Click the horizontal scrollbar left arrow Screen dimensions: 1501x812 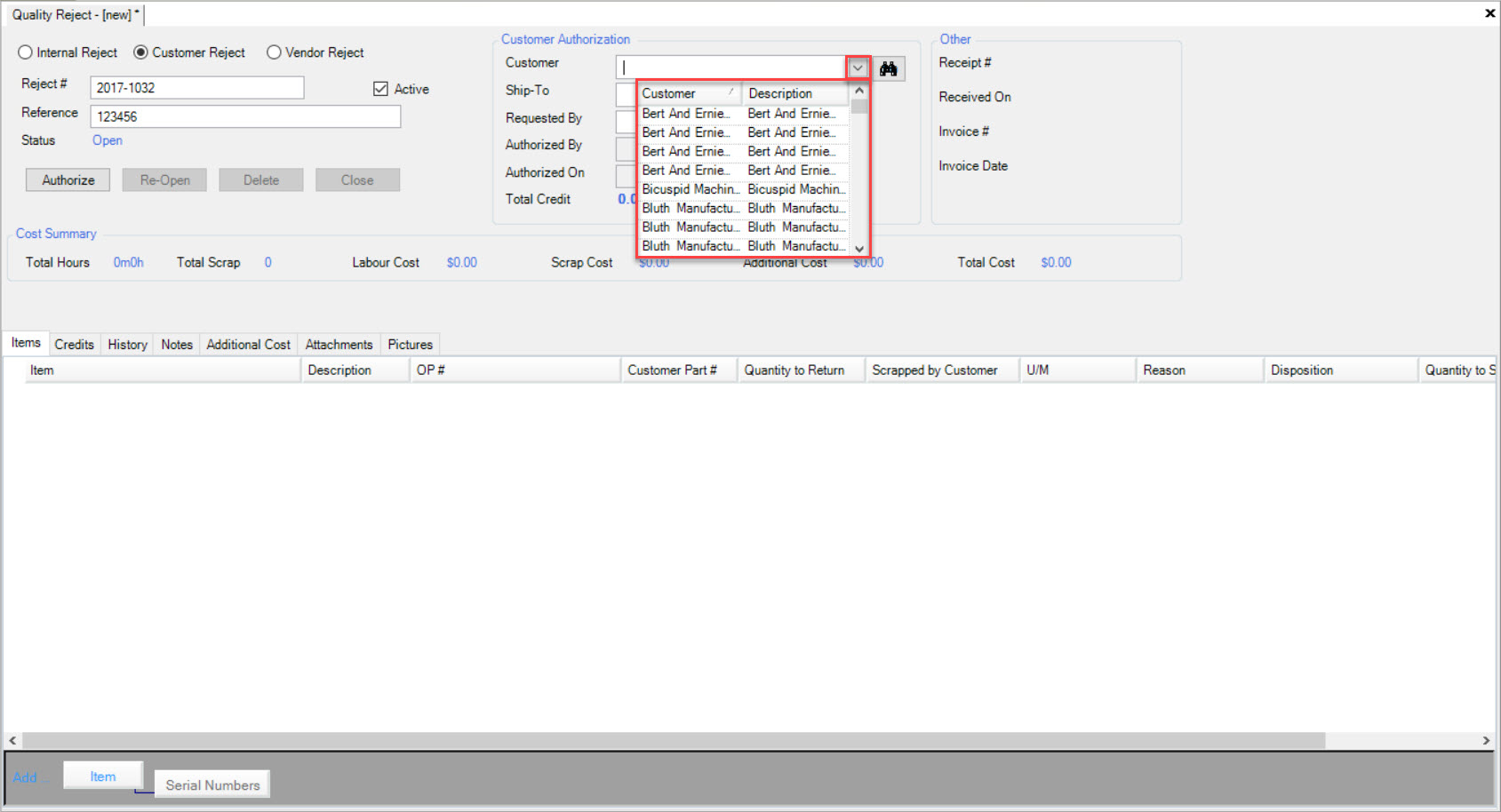click(x=12, y=740)
